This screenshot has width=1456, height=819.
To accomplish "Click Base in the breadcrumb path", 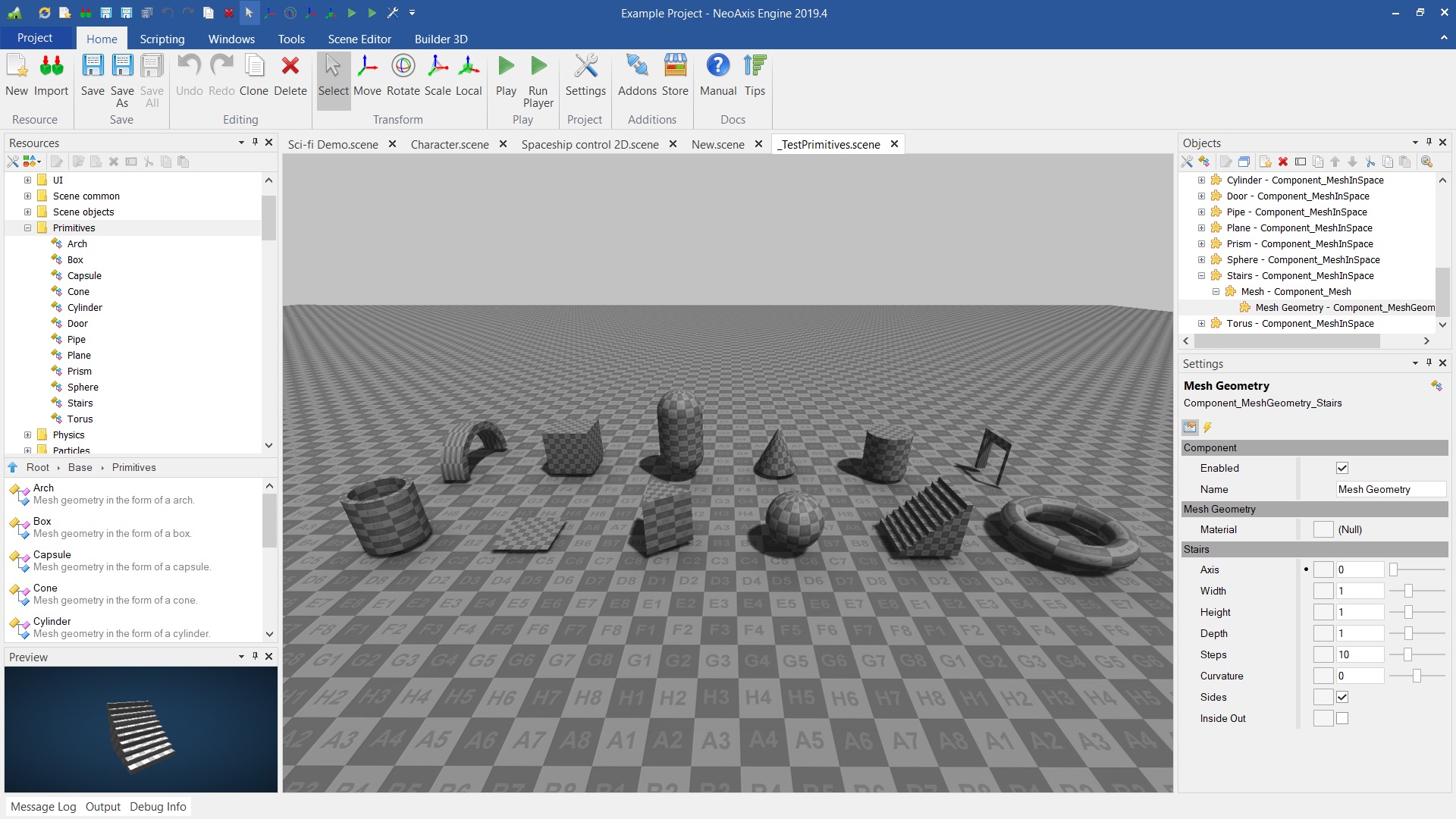I will (80, 467).
